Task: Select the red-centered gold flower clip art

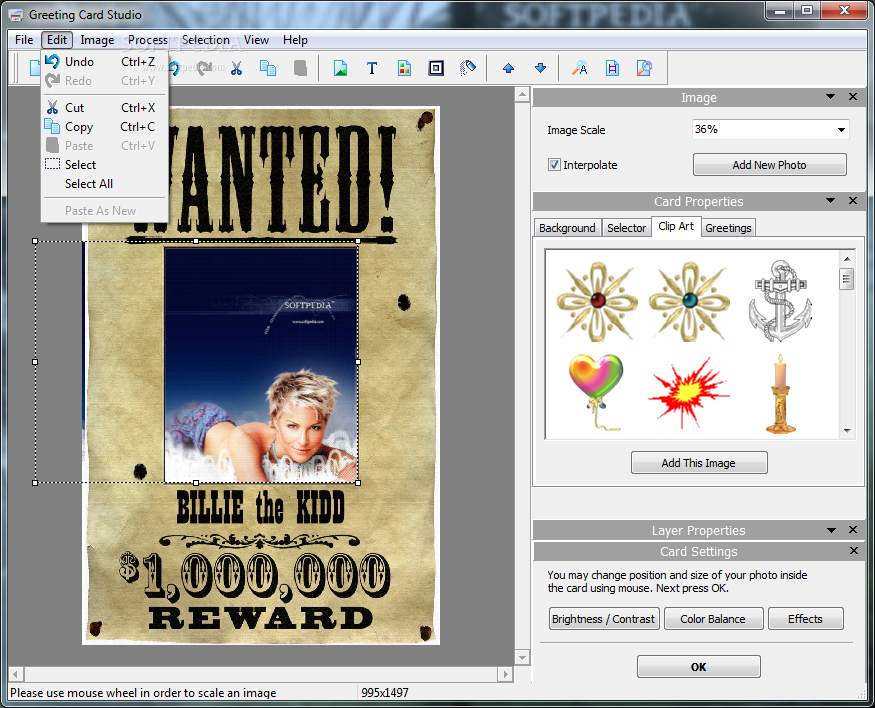Action: point(597,302)
